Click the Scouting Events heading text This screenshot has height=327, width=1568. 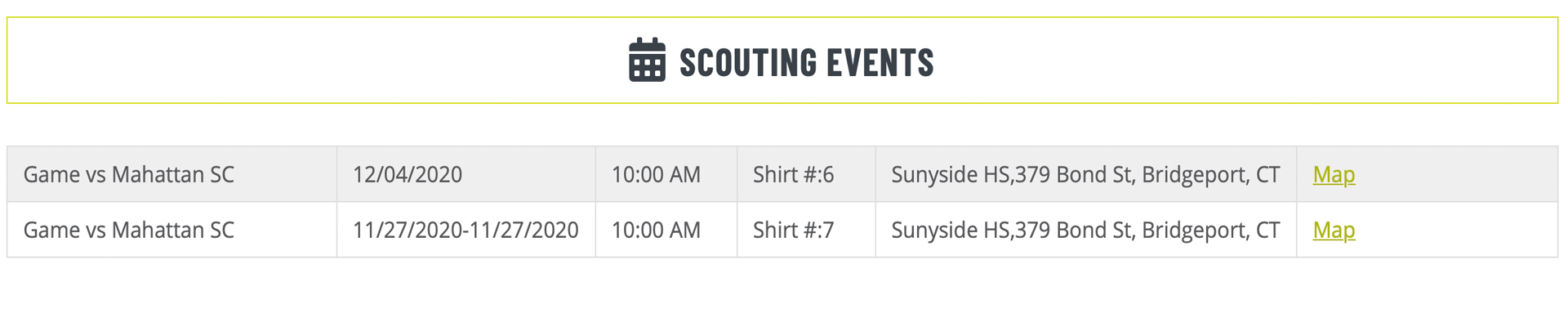(x=806, y=63)
